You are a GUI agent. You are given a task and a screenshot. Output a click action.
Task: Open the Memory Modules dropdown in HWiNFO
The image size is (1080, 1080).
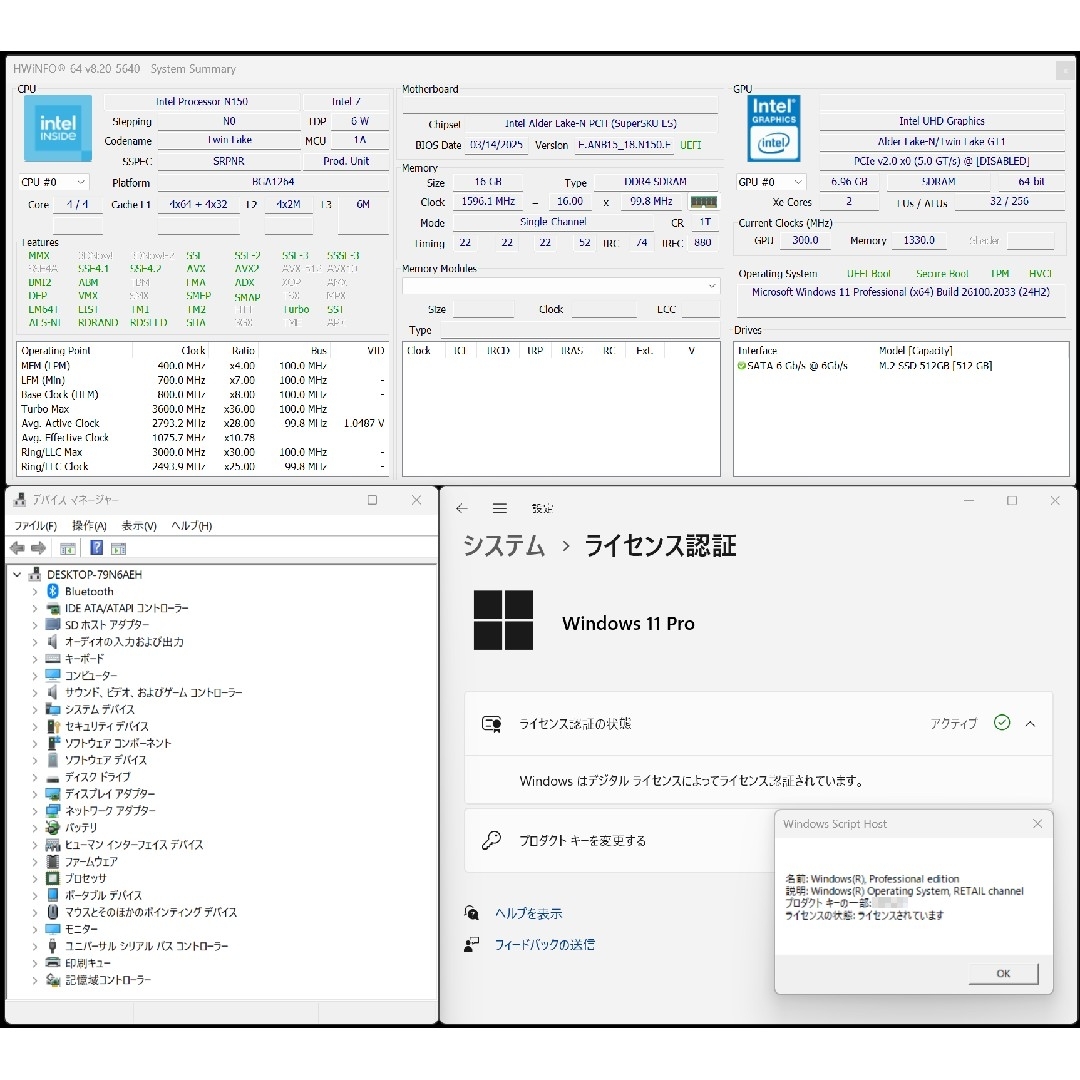561,285
